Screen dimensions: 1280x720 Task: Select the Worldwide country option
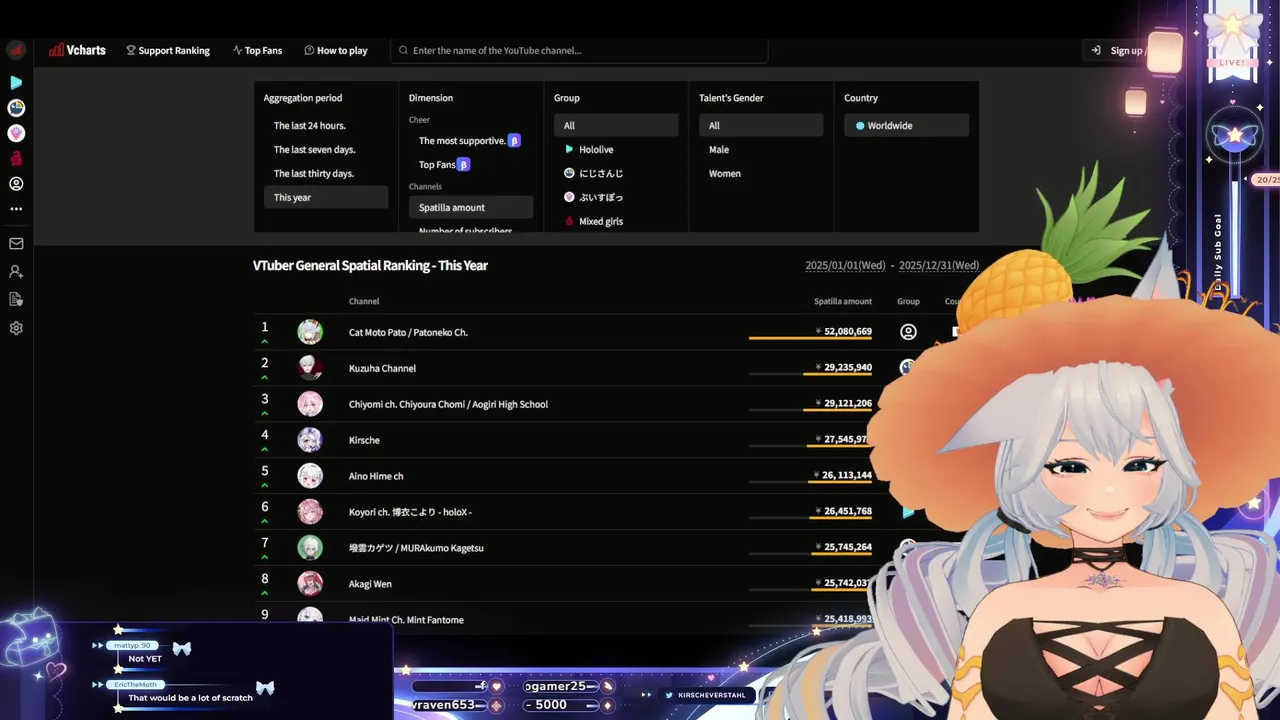pyautogui.click(x=906, y=125)
